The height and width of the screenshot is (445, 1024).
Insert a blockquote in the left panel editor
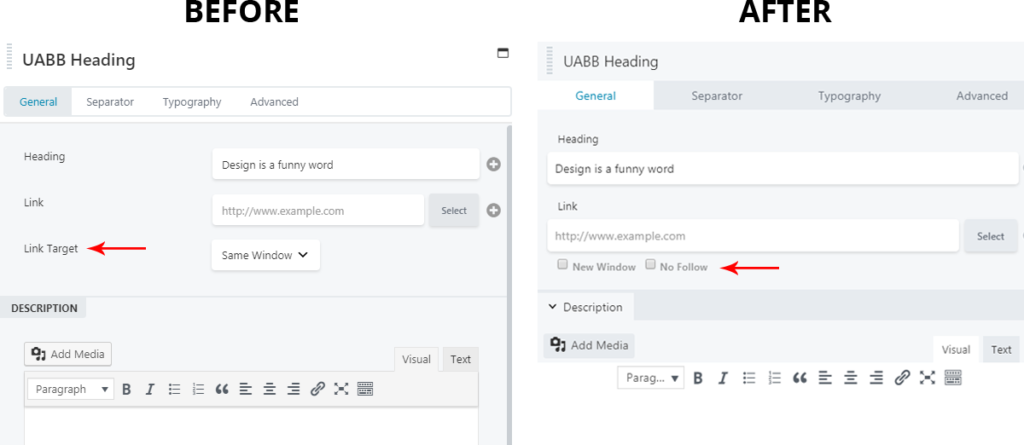pyautogui.click(x=222, y=389)
